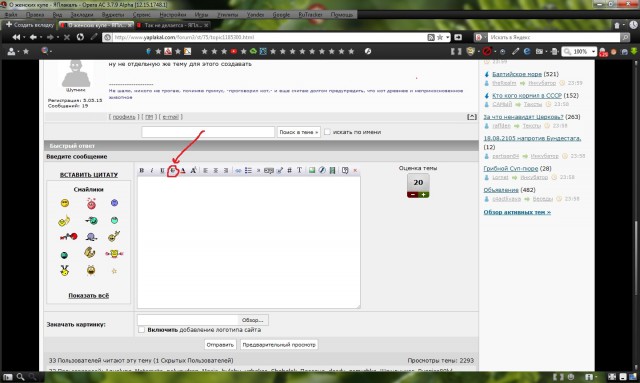Click ВСТАВИТЬ ЦИТАТУ link
Viewport: 640px width, 383px height.
(x=89, y=174)
